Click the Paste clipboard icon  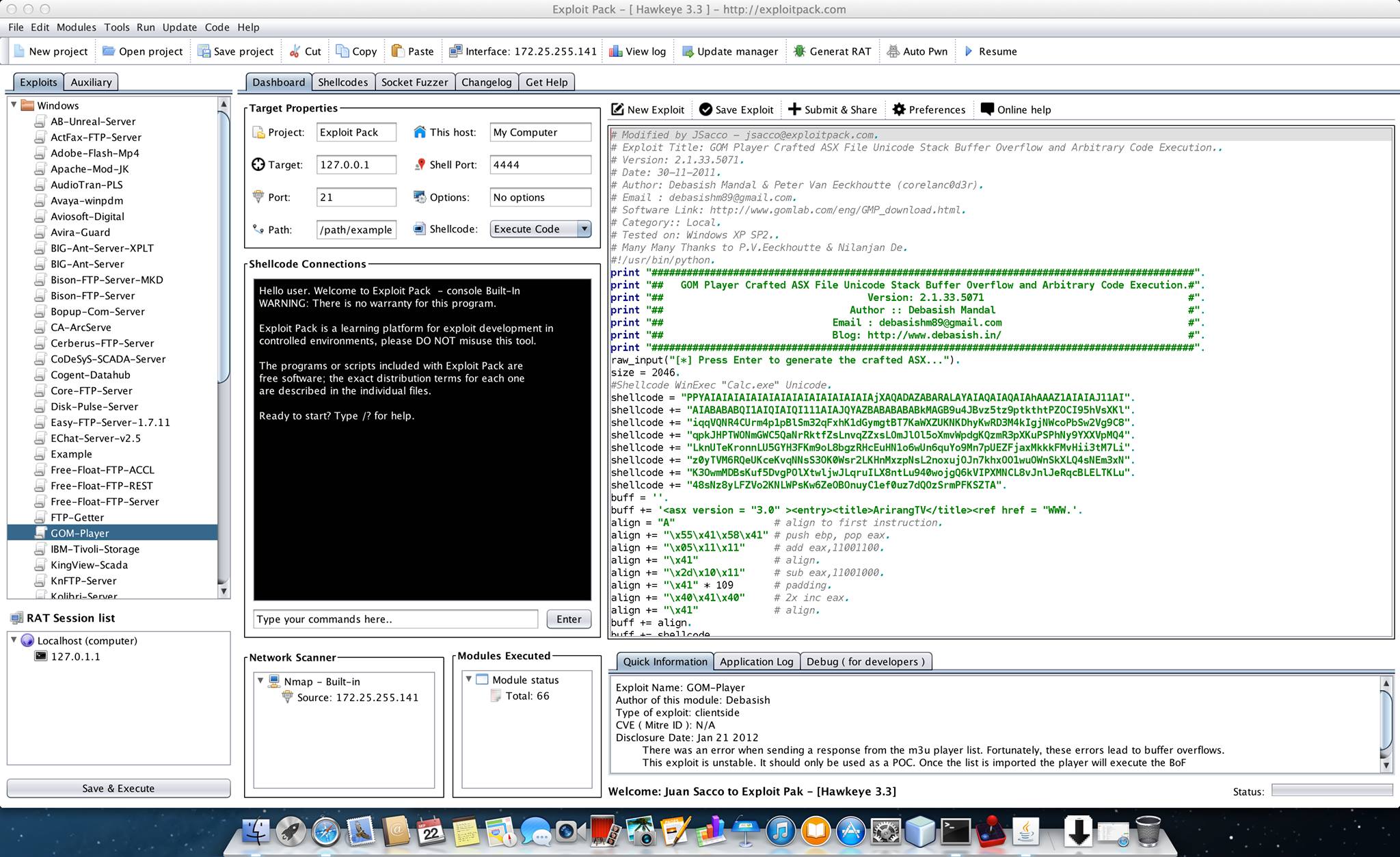click(398, 51)
